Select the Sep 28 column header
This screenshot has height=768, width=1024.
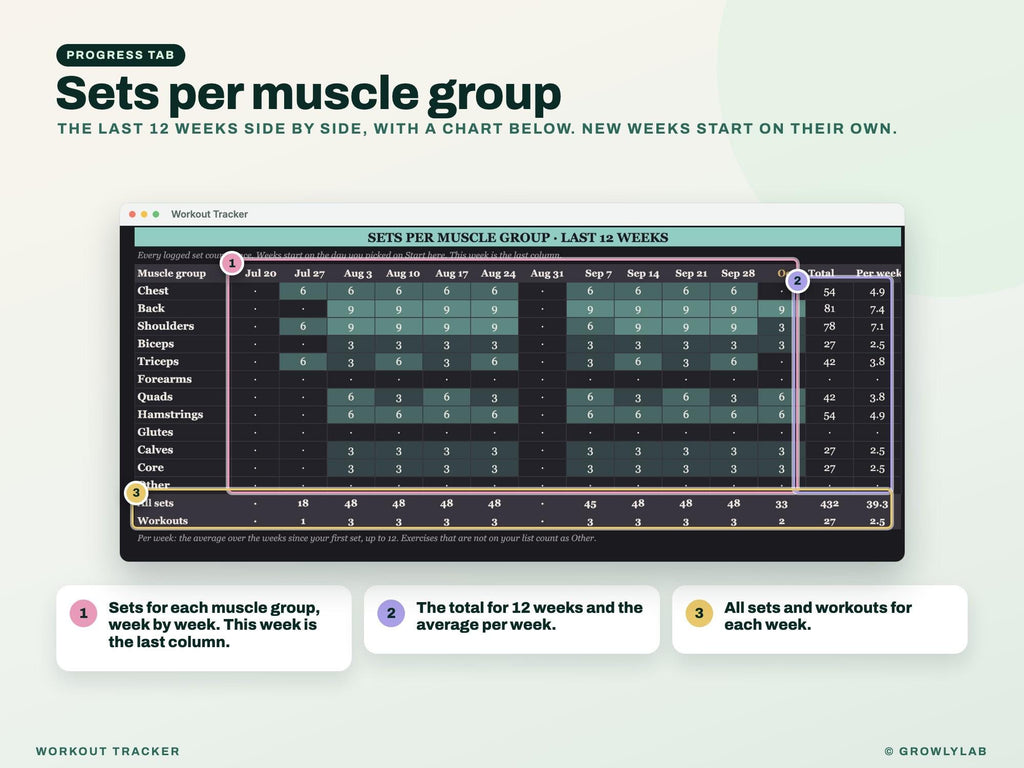click(x=738, y=273)
